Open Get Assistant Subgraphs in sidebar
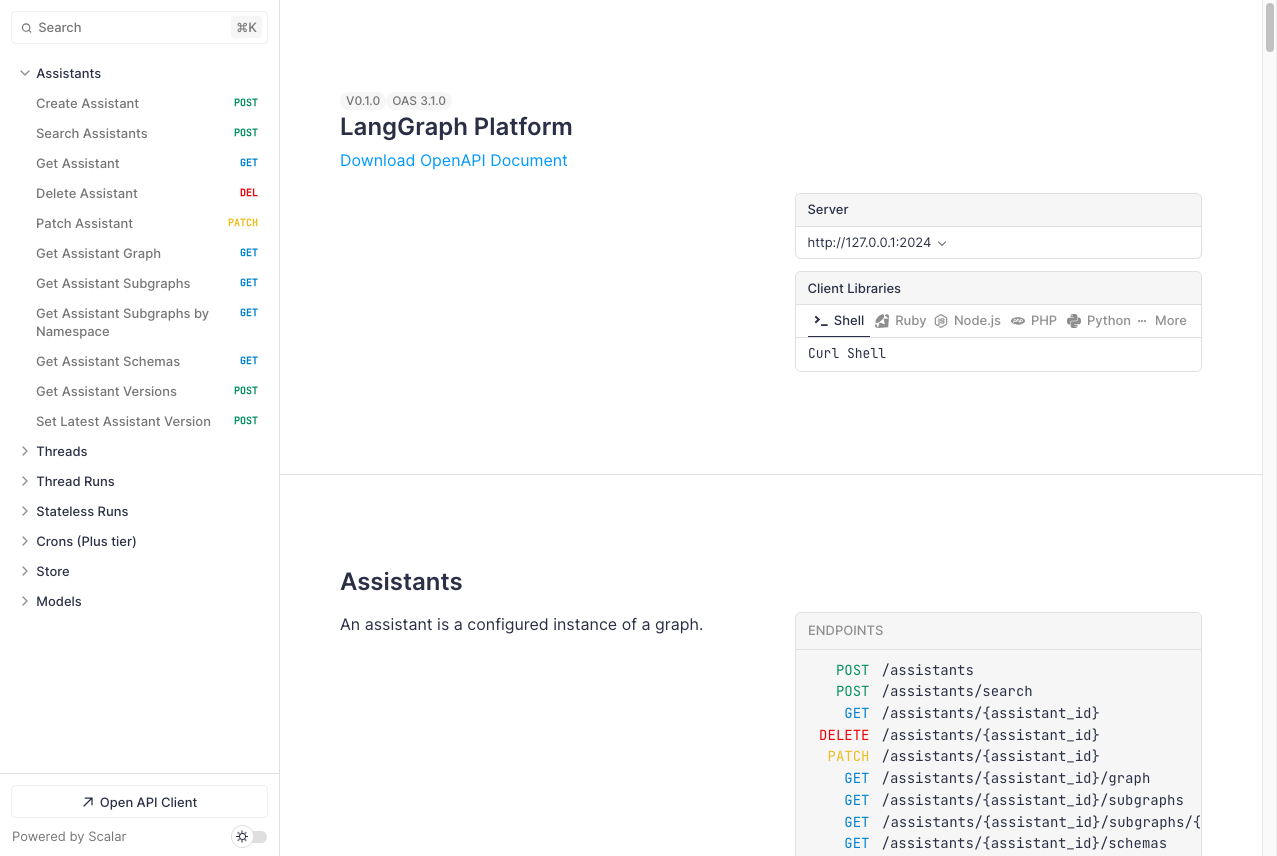The width and height of the screenshot is (1277, 856). click(139, 283)
